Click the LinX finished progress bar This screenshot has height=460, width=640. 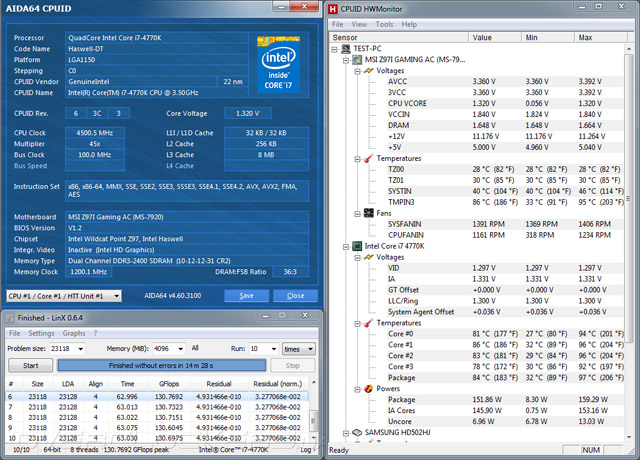163,365
